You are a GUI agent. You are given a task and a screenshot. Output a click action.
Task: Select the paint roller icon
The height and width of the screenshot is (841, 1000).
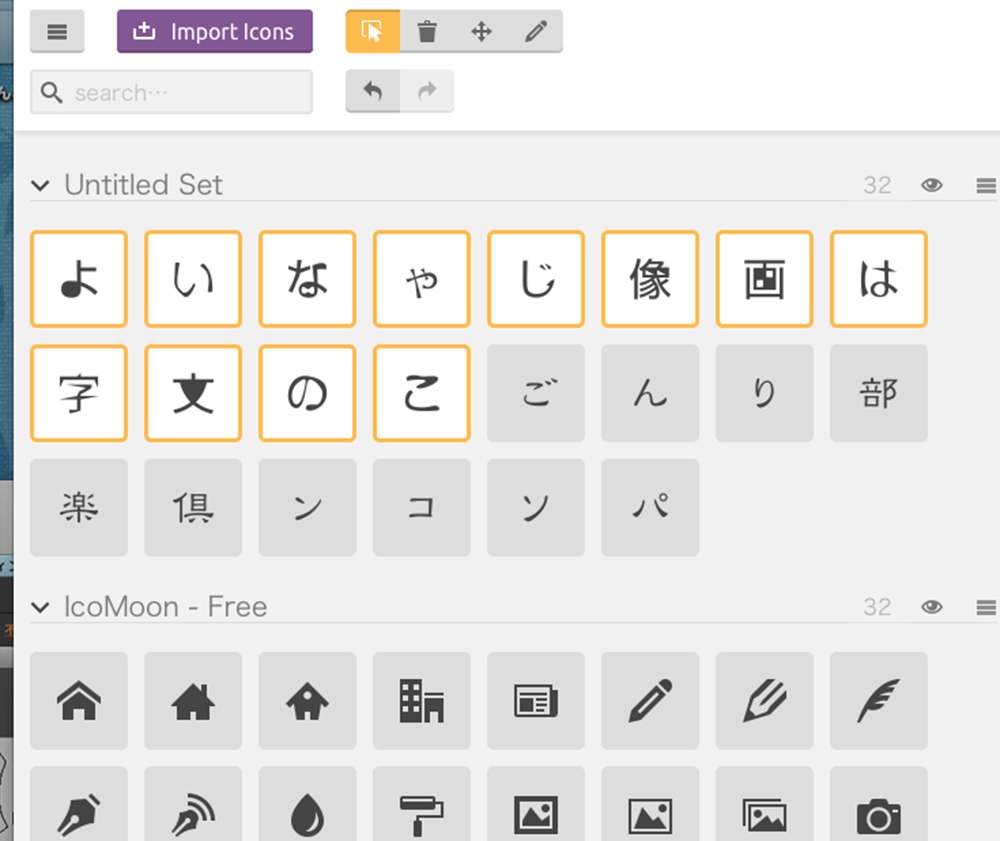point(421,815)
